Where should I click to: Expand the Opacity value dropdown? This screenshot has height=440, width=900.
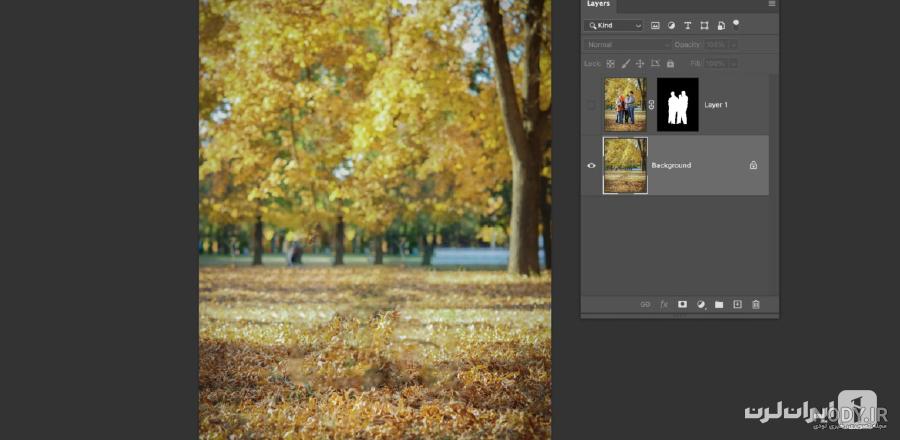[734, 45]
